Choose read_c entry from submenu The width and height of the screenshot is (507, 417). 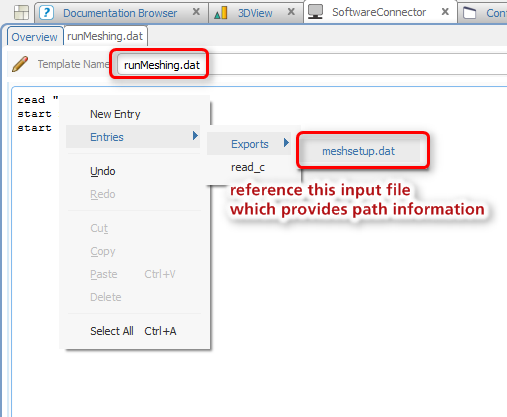(x=248, y=167)
